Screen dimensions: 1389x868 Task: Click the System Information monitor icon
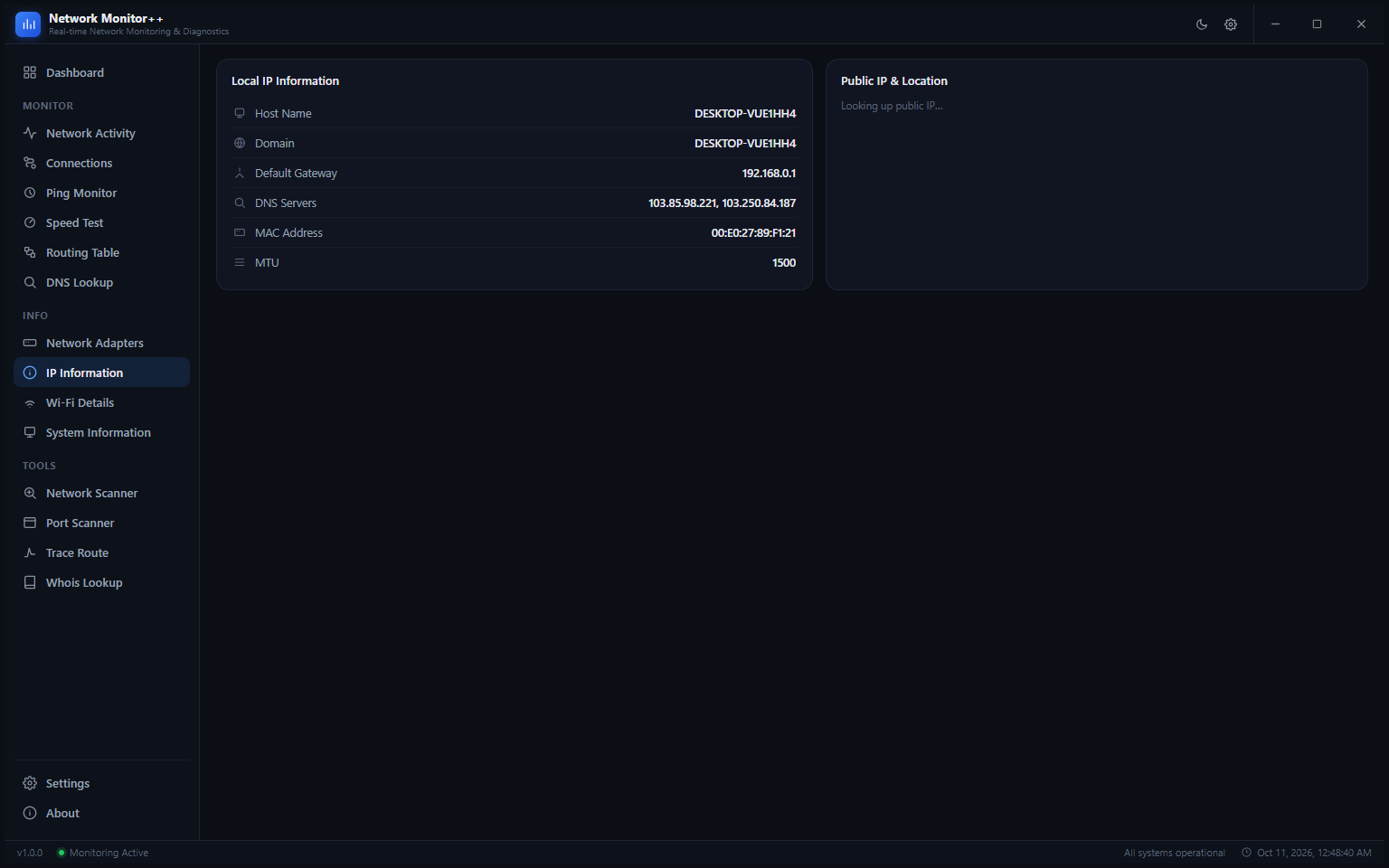pos(30,432)
